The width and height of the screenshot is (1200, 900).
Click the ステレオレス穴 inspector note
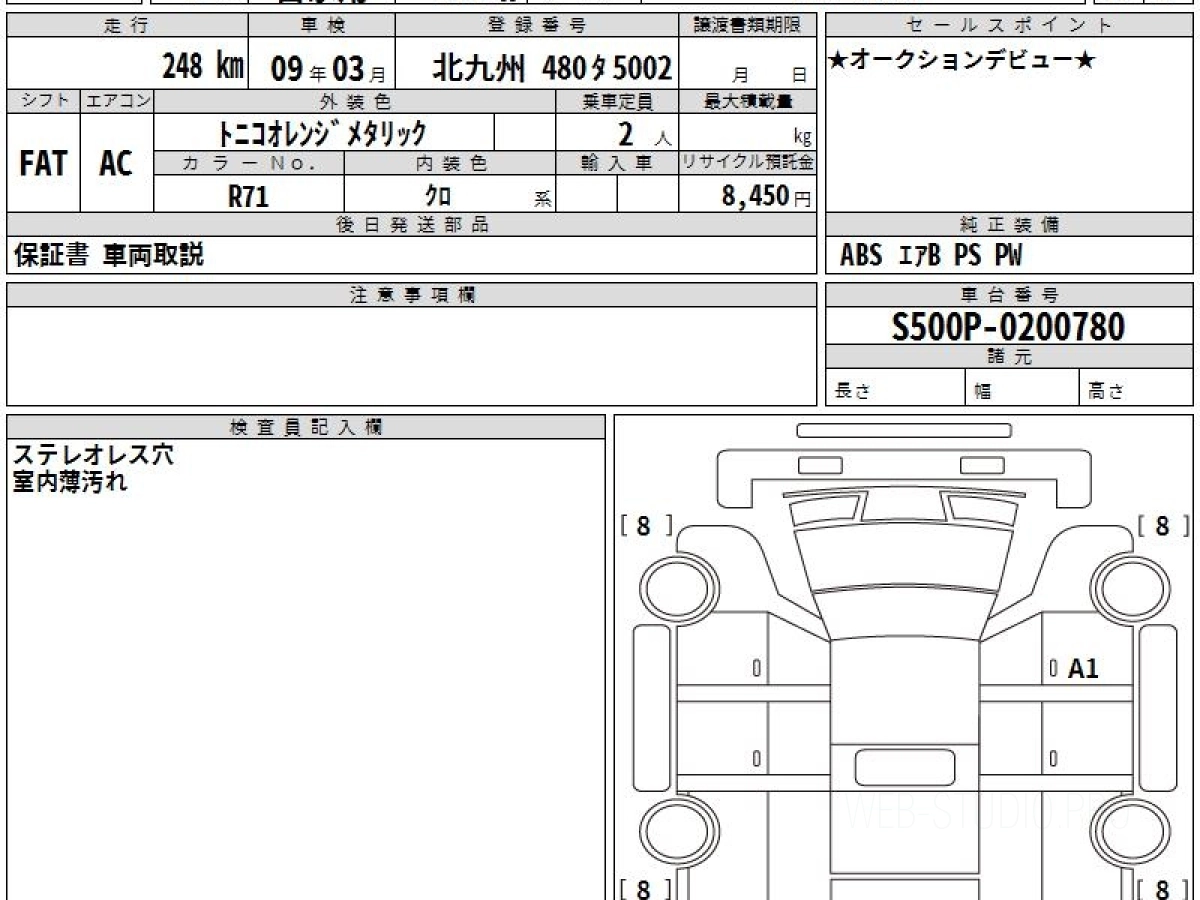(x=93, y=455)
